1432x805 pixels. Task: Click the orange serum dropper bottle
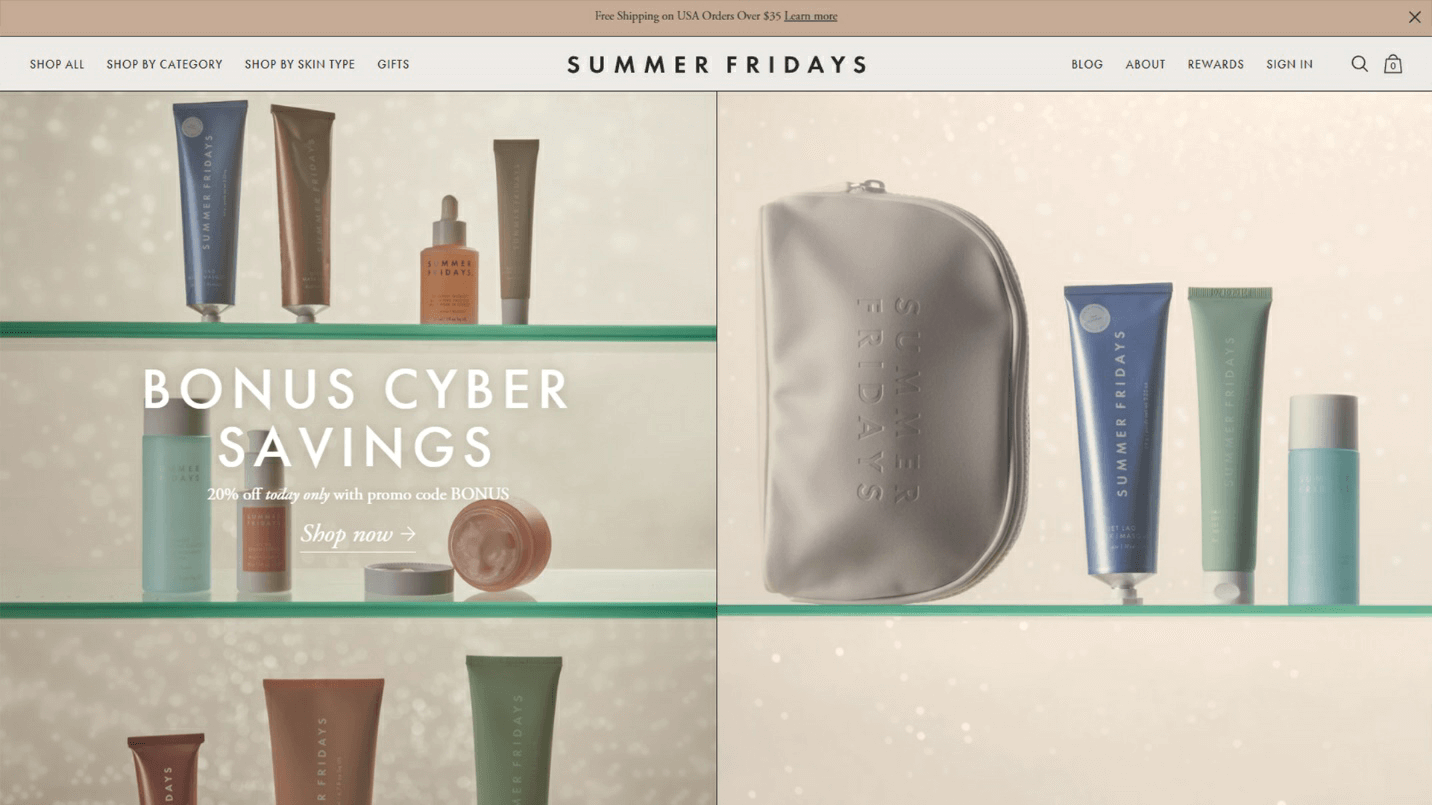pyautogui.click(x=449, y=262)
